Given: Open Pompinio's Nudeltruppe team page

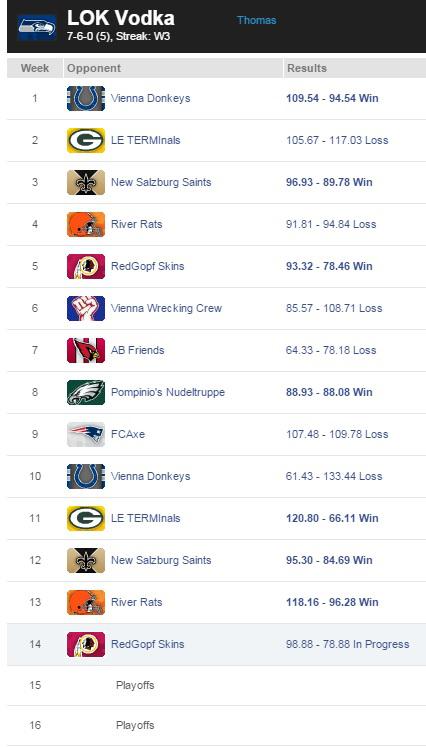Looking at the screenshot, I should pyautogui.click(x=168, y=392).
